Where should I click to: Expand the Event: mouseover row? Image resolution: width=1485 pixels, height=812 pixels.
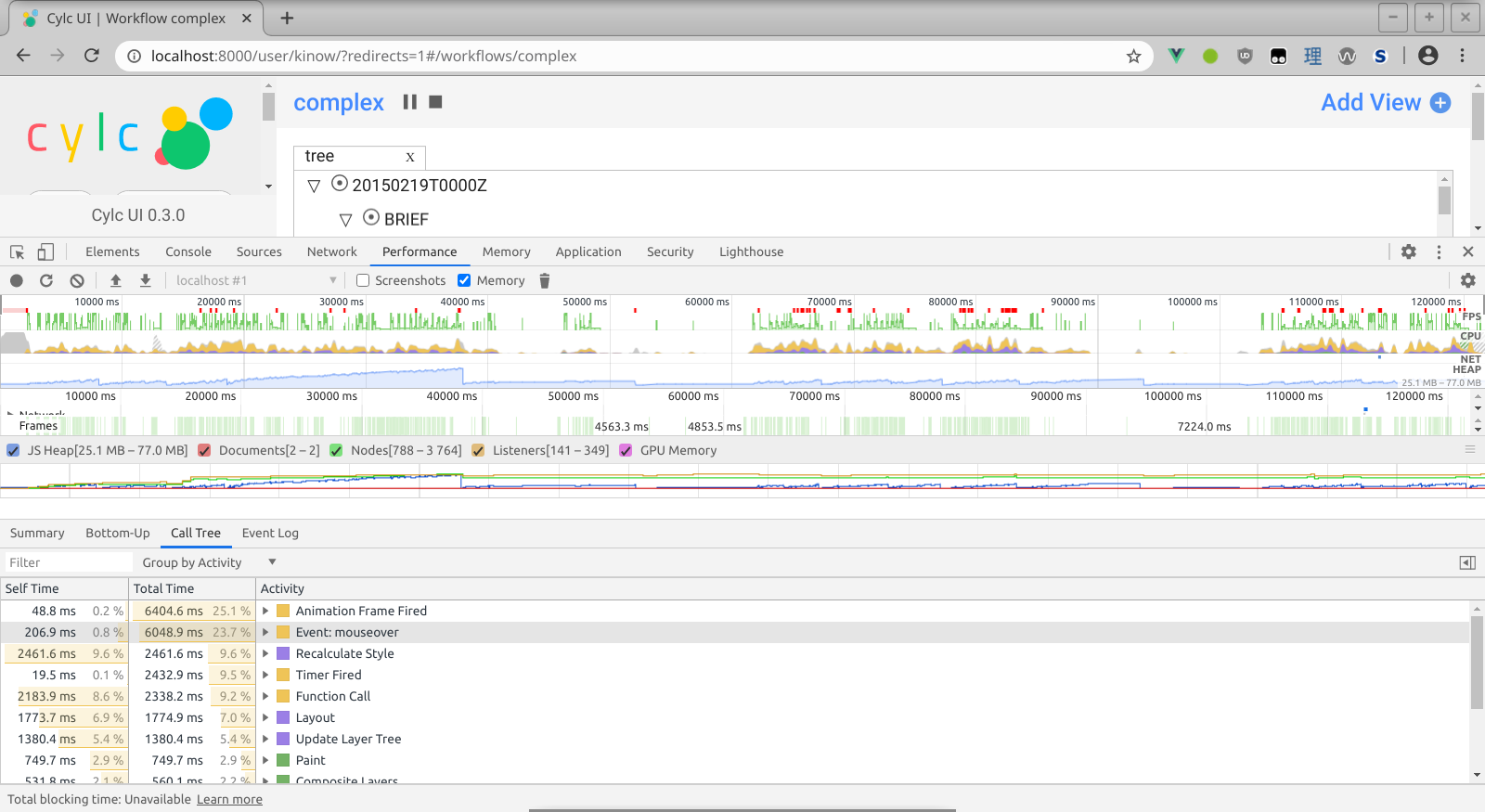pyautogui.click(x=265, y=632)
